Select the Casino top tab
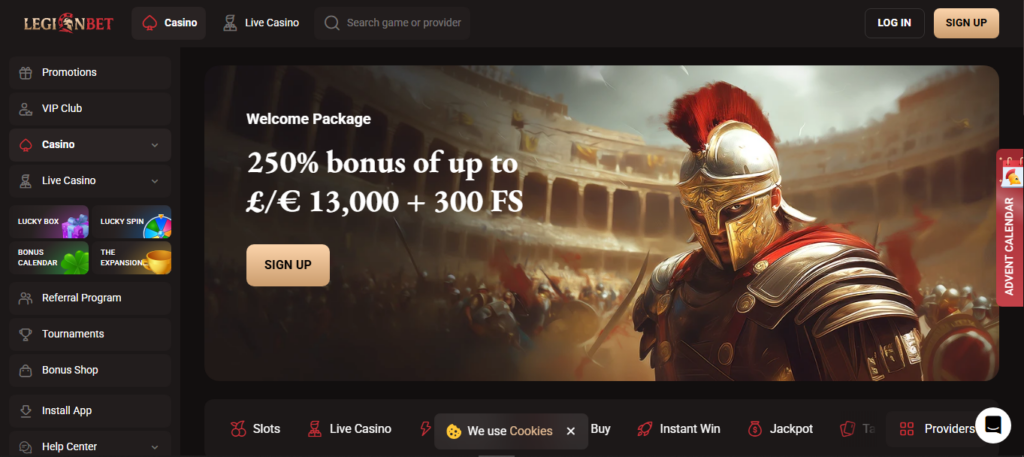The width and height of the screenshot is (1024, 457). [168, 23]
